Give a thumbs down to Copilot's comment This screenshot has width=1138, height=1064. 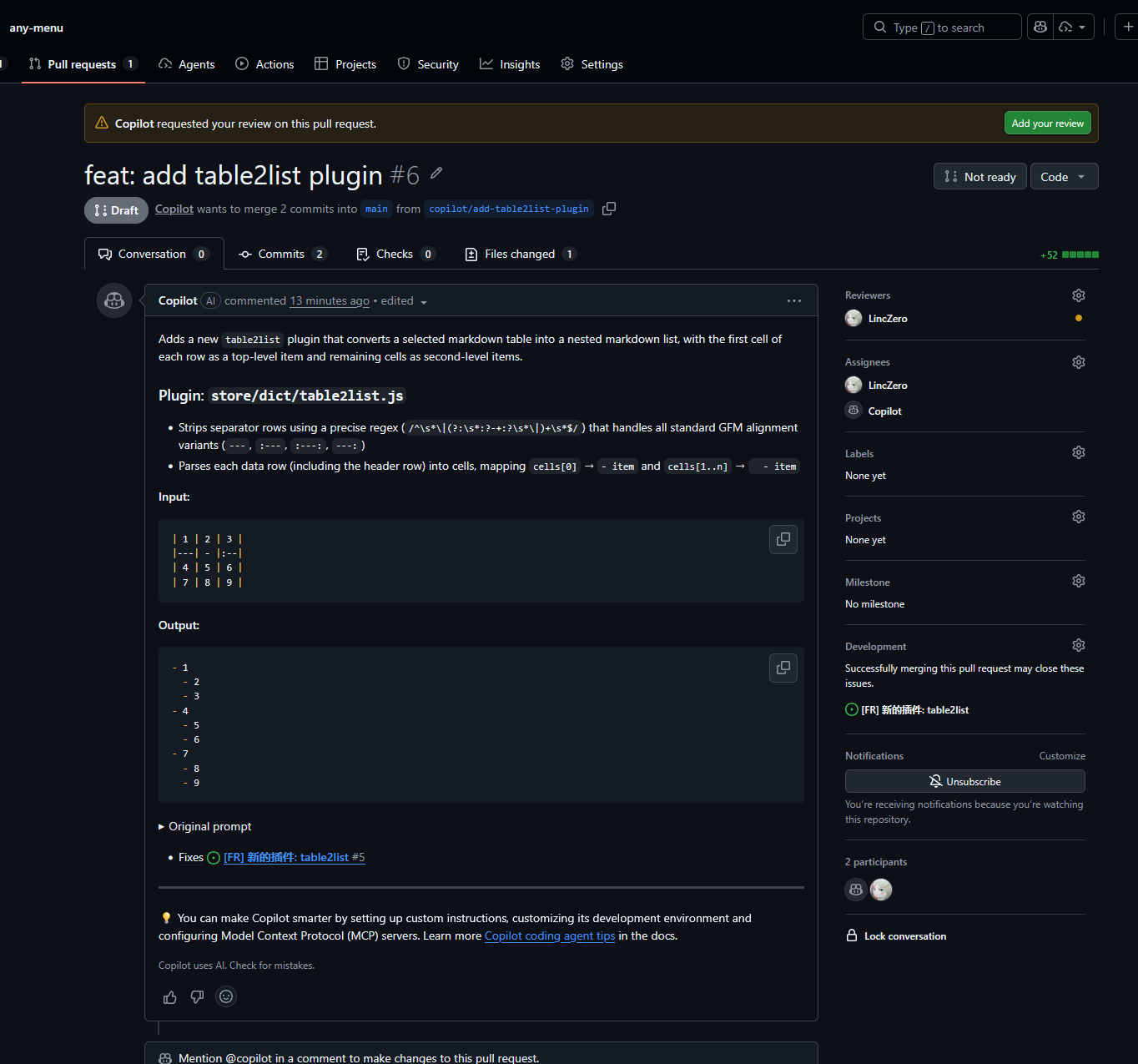[x=198, y=997]
